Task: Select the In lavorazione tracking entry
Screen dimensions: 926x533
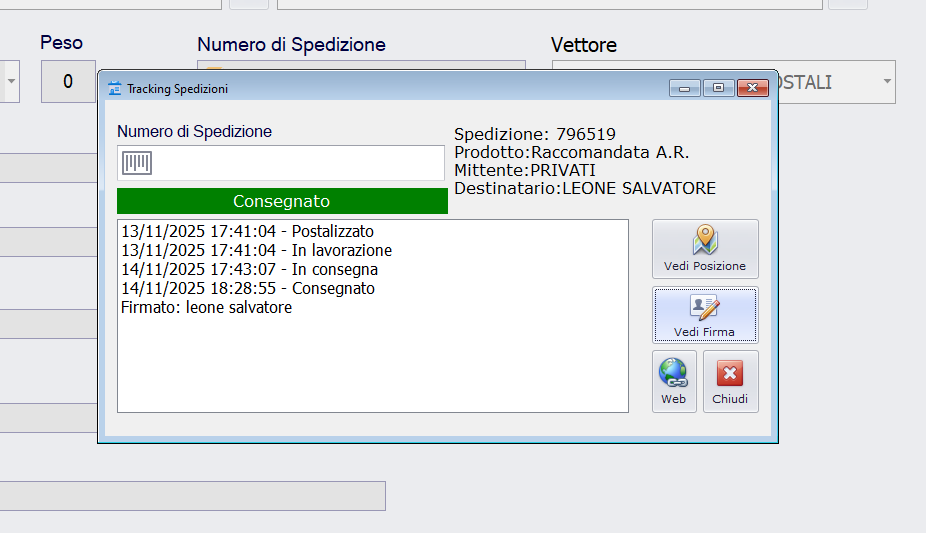Action: [256, 250]
